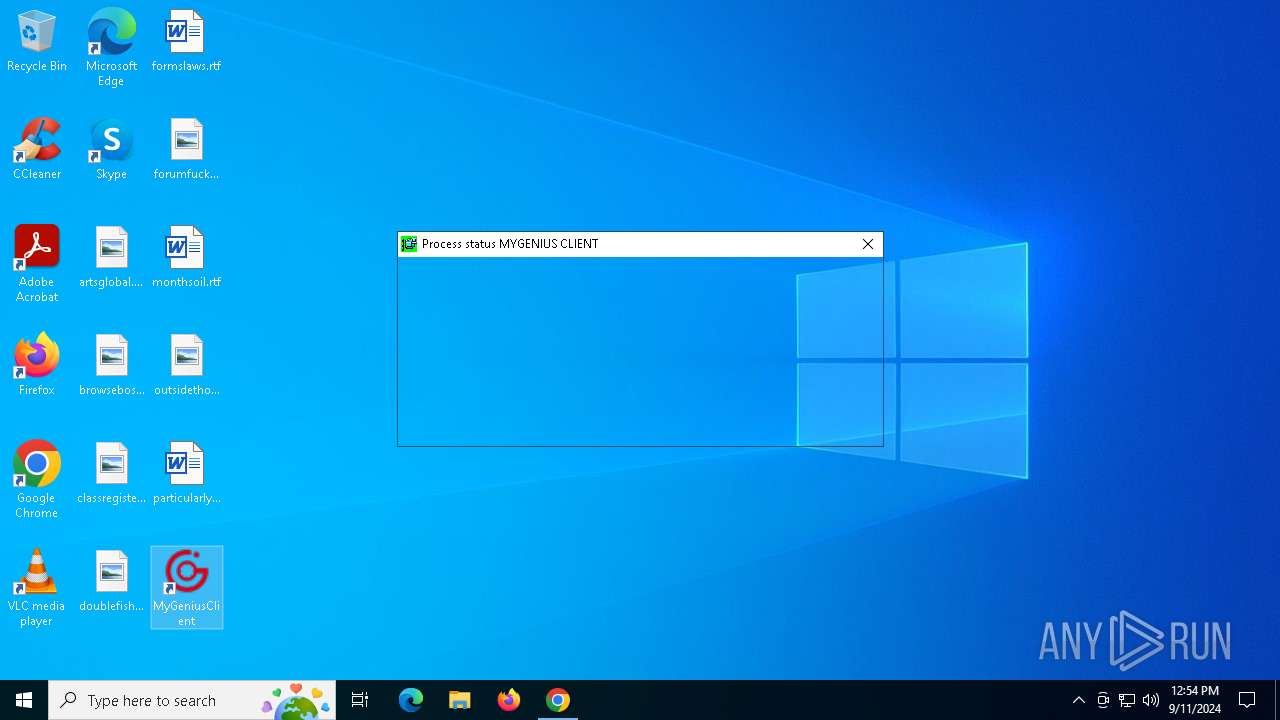Open CCleaner desktop shortcut
Viewport: 1280px width, 720px height.
[x=37, y=150]
